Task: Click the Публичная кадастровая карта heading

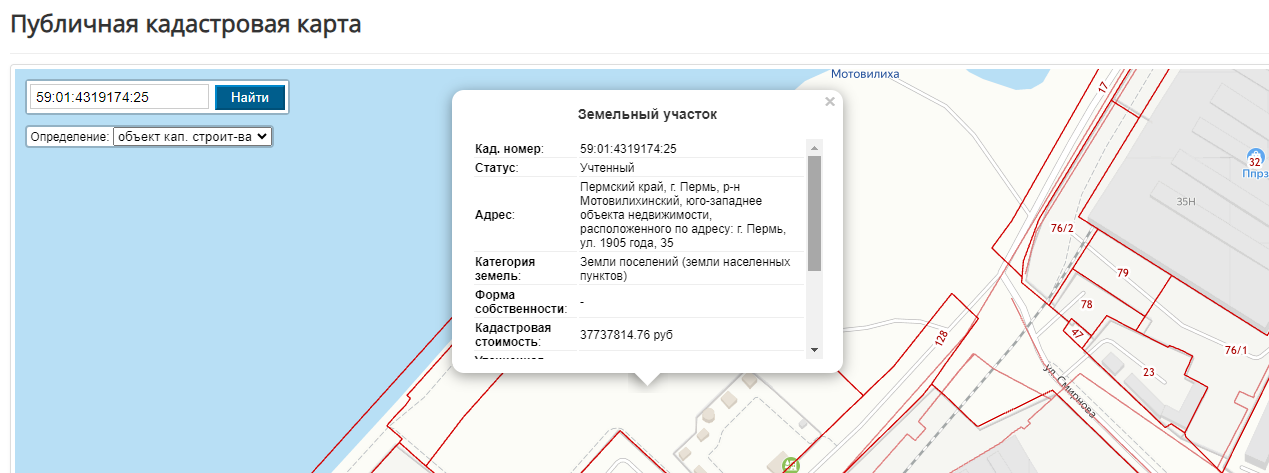Action: coord(185,24)
